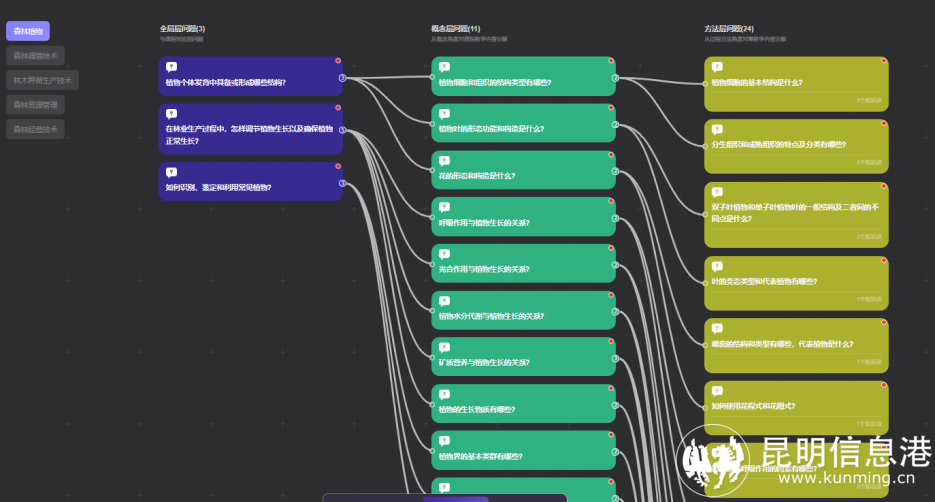Click question icon on 分生组织和成熟组织 node
The width and height of the screenshot is (935, 502).
tap(716, 129)
